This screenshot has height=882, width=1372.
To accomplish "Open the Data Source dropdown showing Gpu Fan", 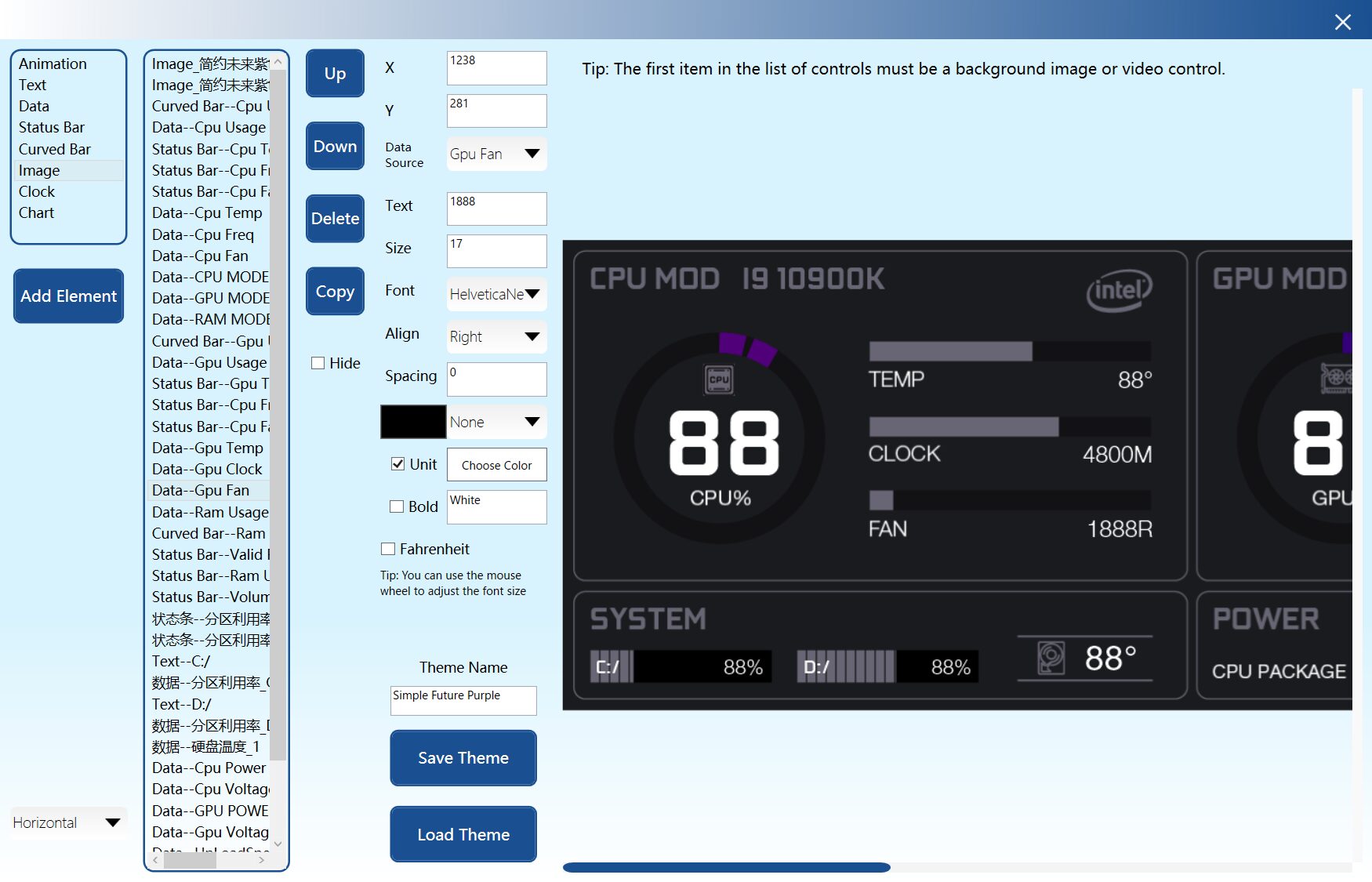I will click(496, 154).
